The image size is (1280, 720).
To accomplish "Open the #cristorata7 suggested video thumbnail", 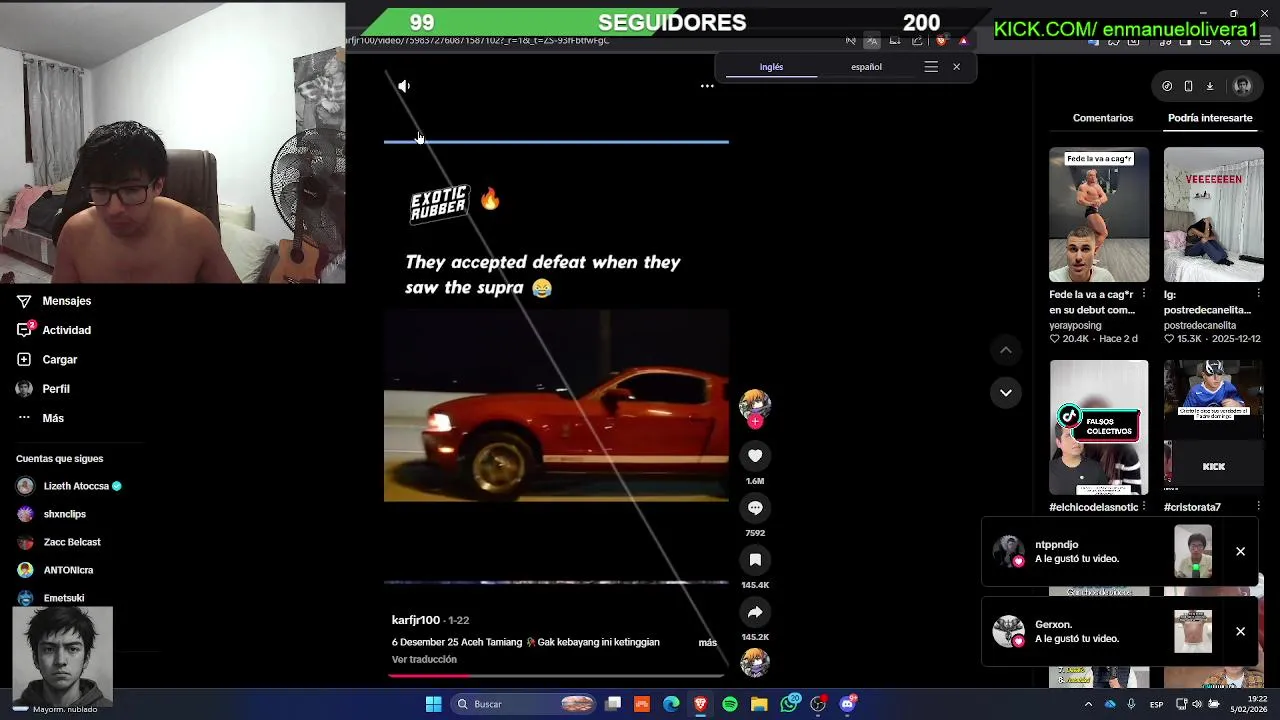I will coord(1214,428).
